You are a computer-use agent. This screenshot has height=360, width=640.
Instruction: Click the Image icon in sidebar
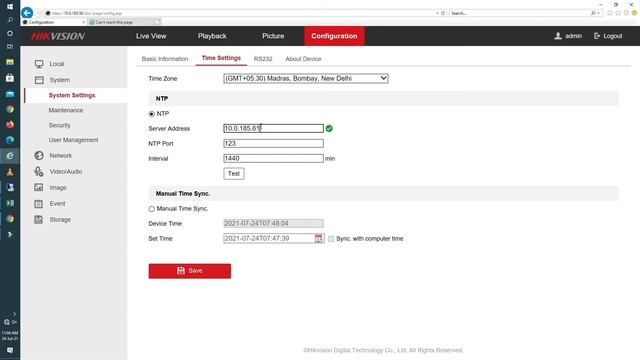(x=39, y=187)
